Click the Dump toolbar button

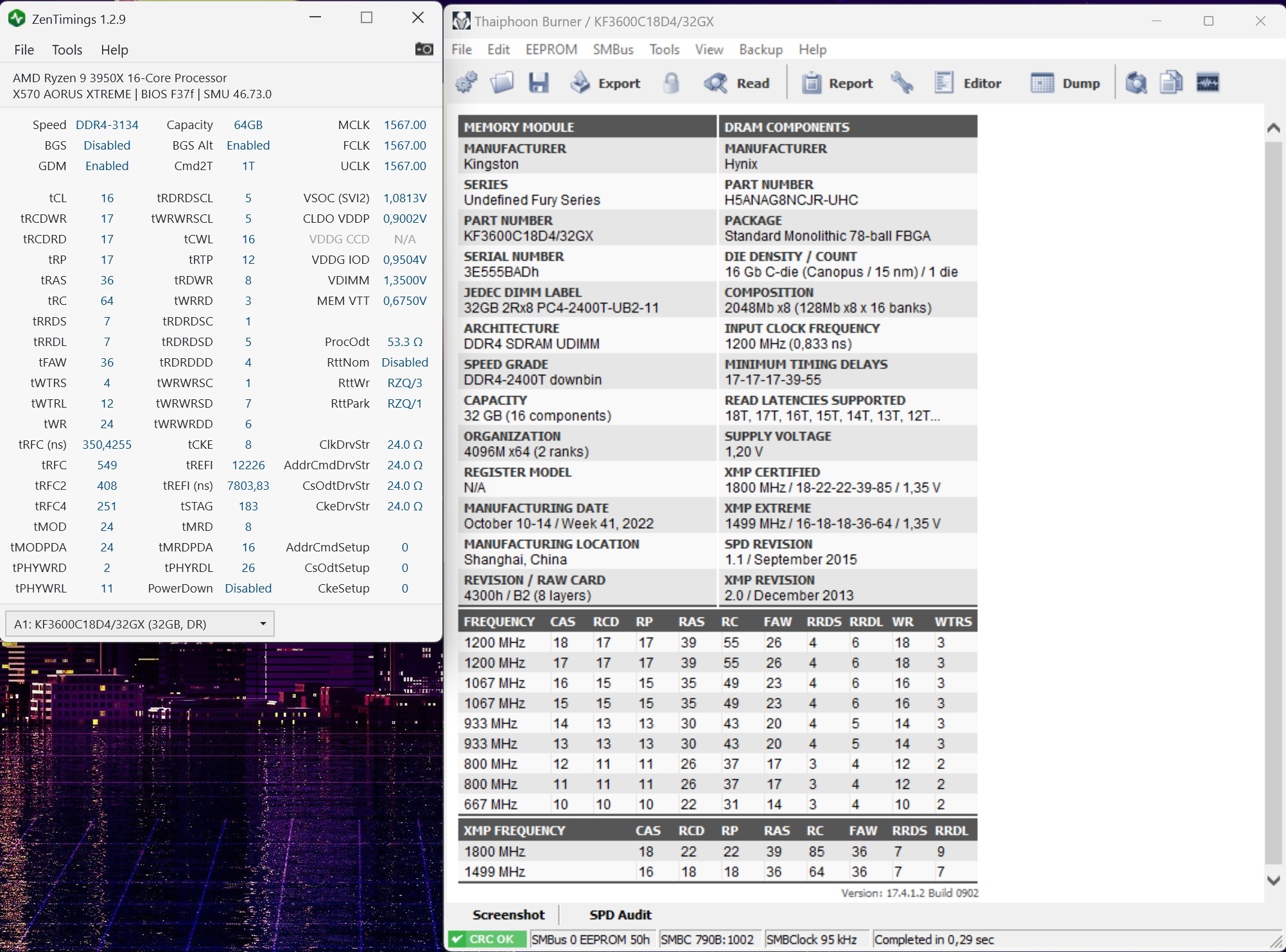(x=1066, y=83)
